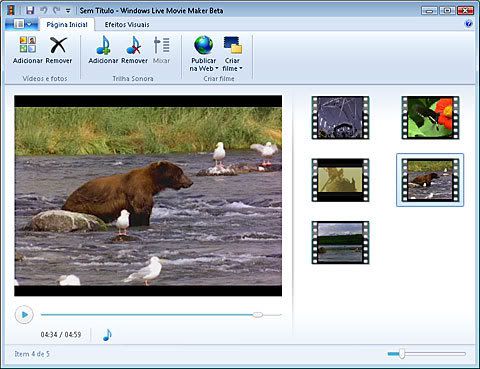Click the Remover videos e fotos X icon

(58, 45)
